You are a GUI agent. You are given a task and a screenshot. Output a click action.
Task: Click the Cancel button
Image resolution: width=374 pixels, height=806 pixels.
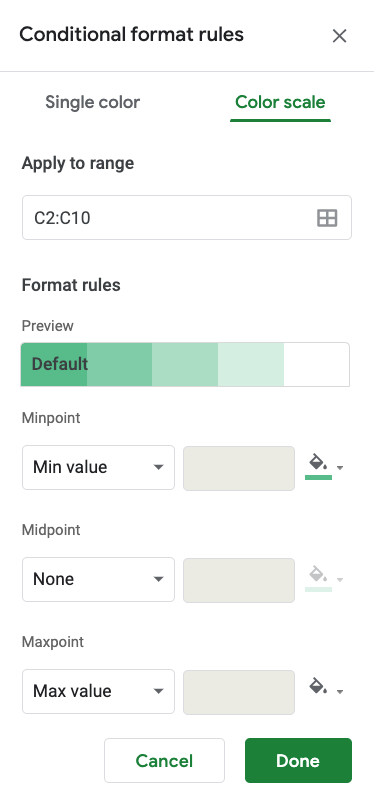point(164,761)
